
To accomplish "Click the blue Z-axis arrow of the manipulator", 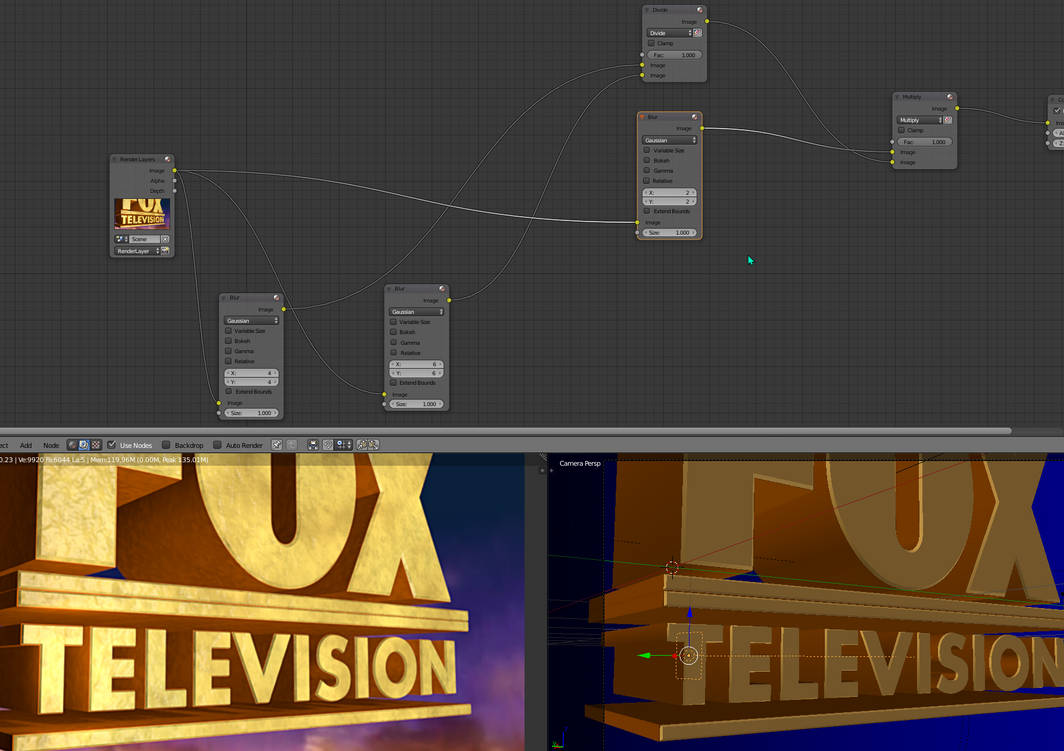I will pos(689,613).
